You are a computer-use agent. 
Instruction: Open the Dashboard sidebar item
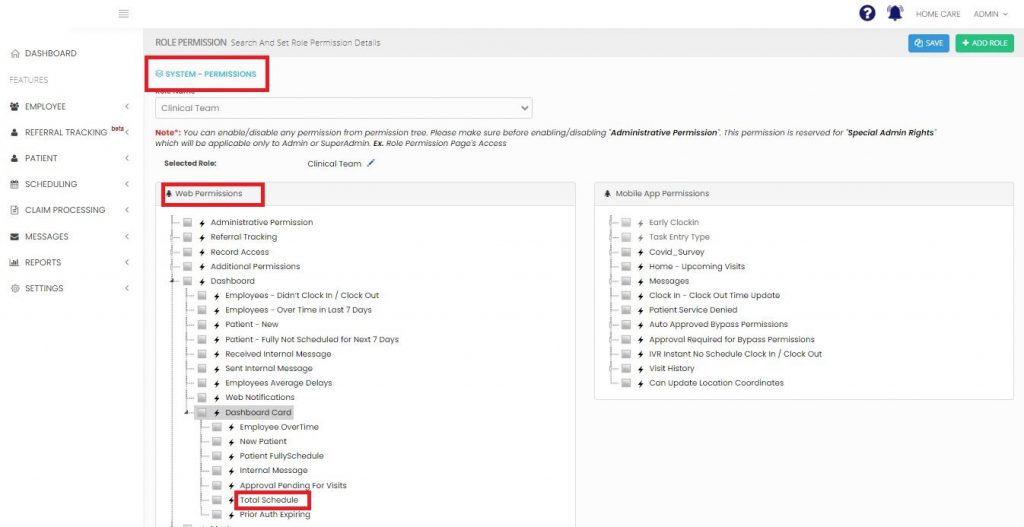click(51, 54)
